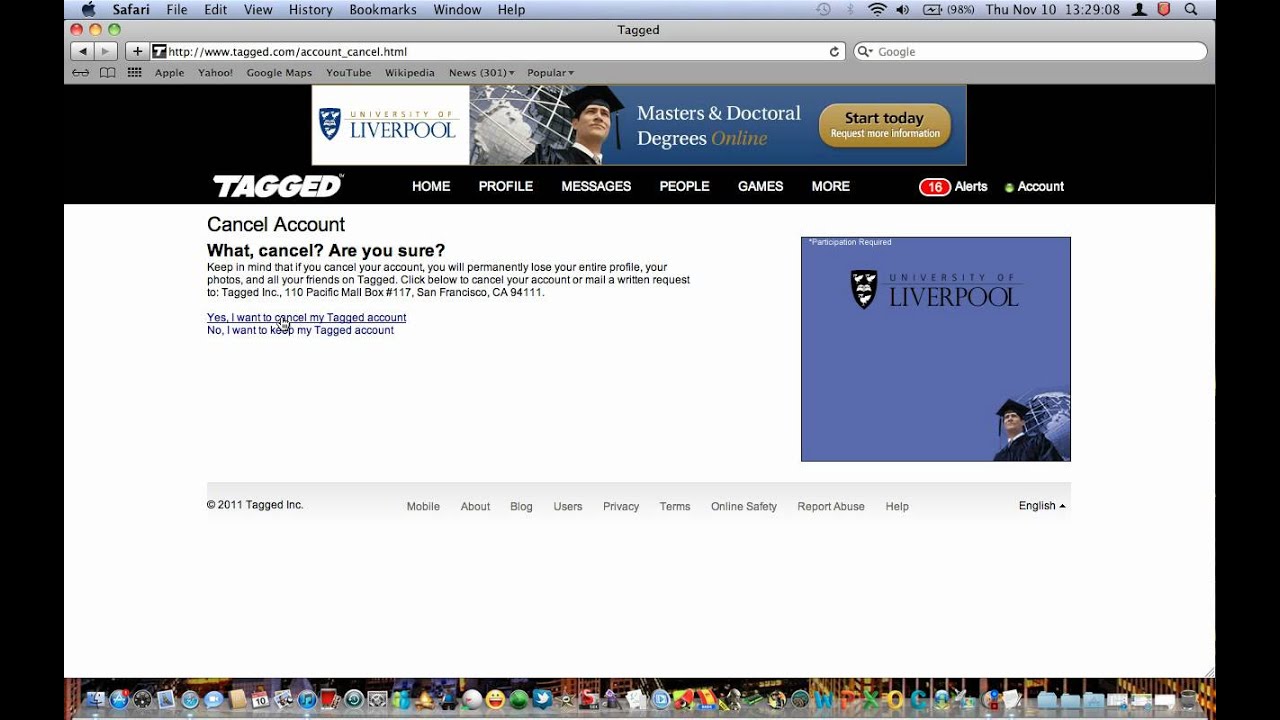Click "No, I want to keep my Tagged account"
Screen dimensions: 1280x720
tap(300, 330)
